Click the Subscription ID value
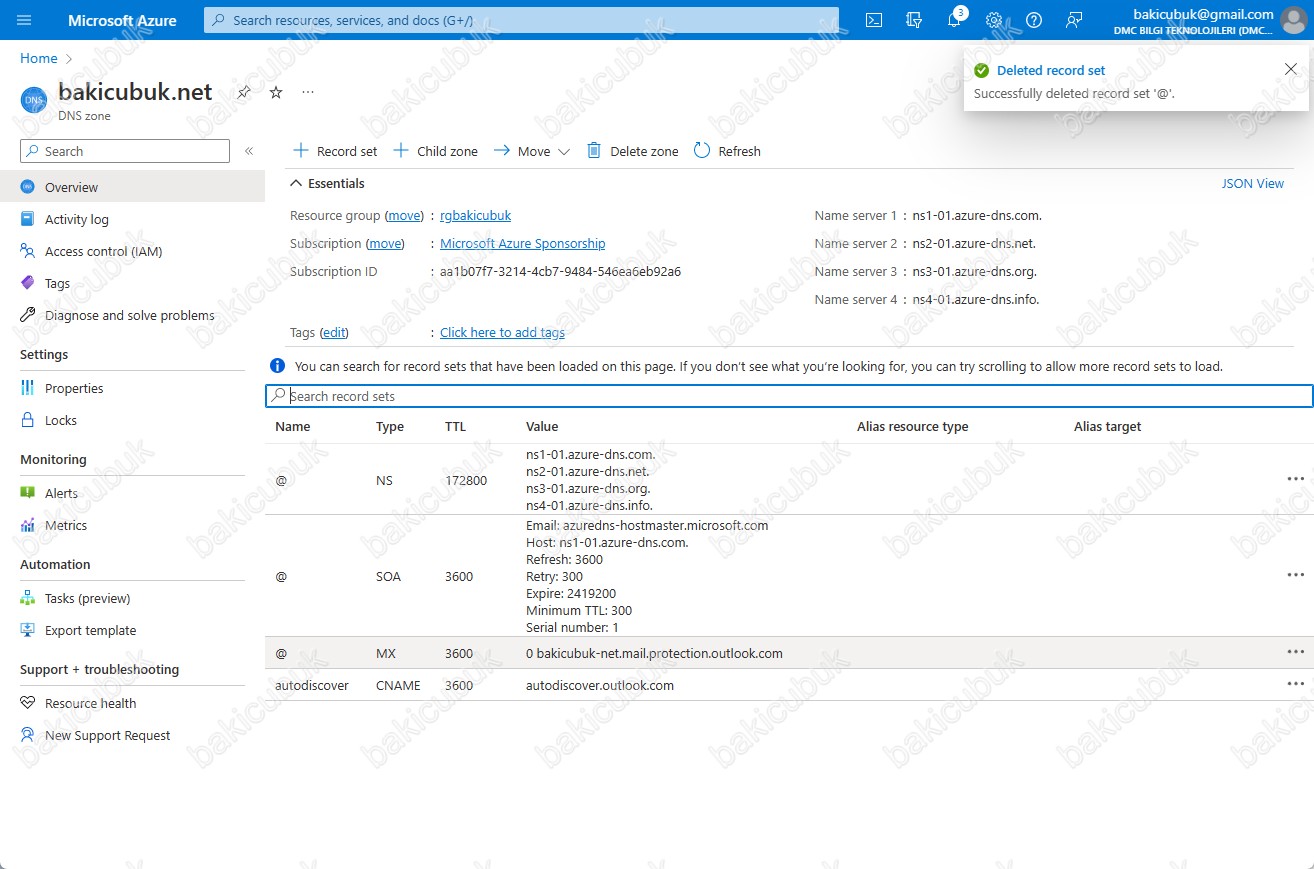1314x869 pixels. tap(561, 272)
